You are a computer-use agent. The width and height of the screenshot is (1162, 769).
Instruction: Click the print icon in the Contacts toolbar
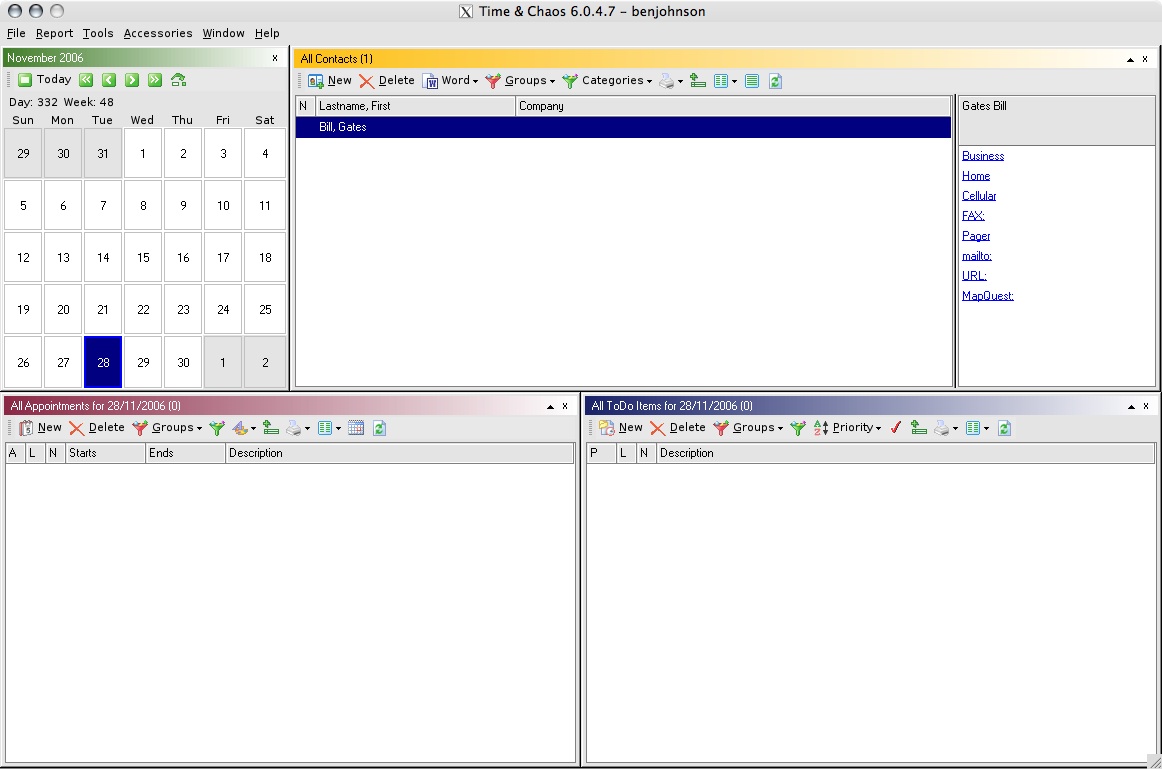[x=668, y=81]
